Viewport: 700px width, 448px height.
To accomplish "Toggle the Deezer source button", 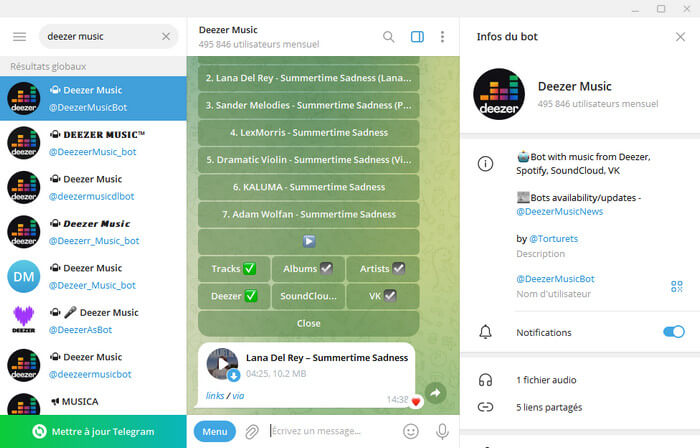I will coord(234,295).
